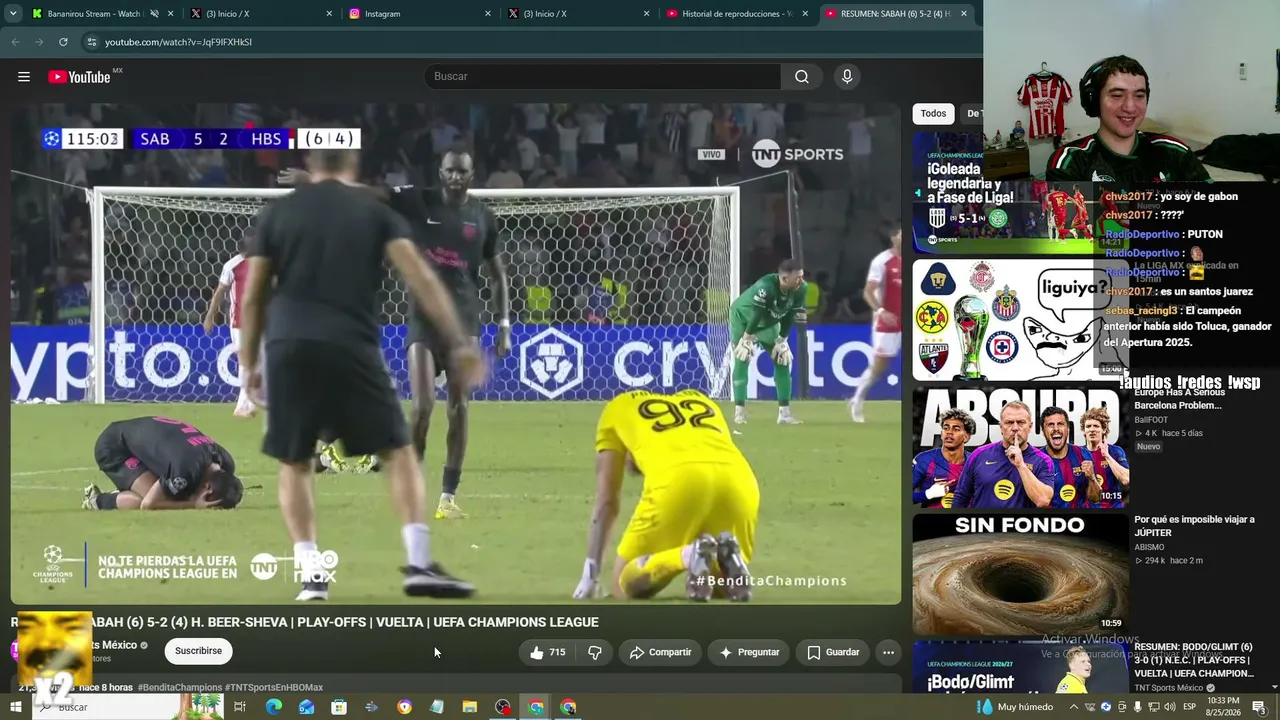This screenshot has width=1280, height=720.
Task: Open the Windows notification center
Action: tap(1259, 707)
